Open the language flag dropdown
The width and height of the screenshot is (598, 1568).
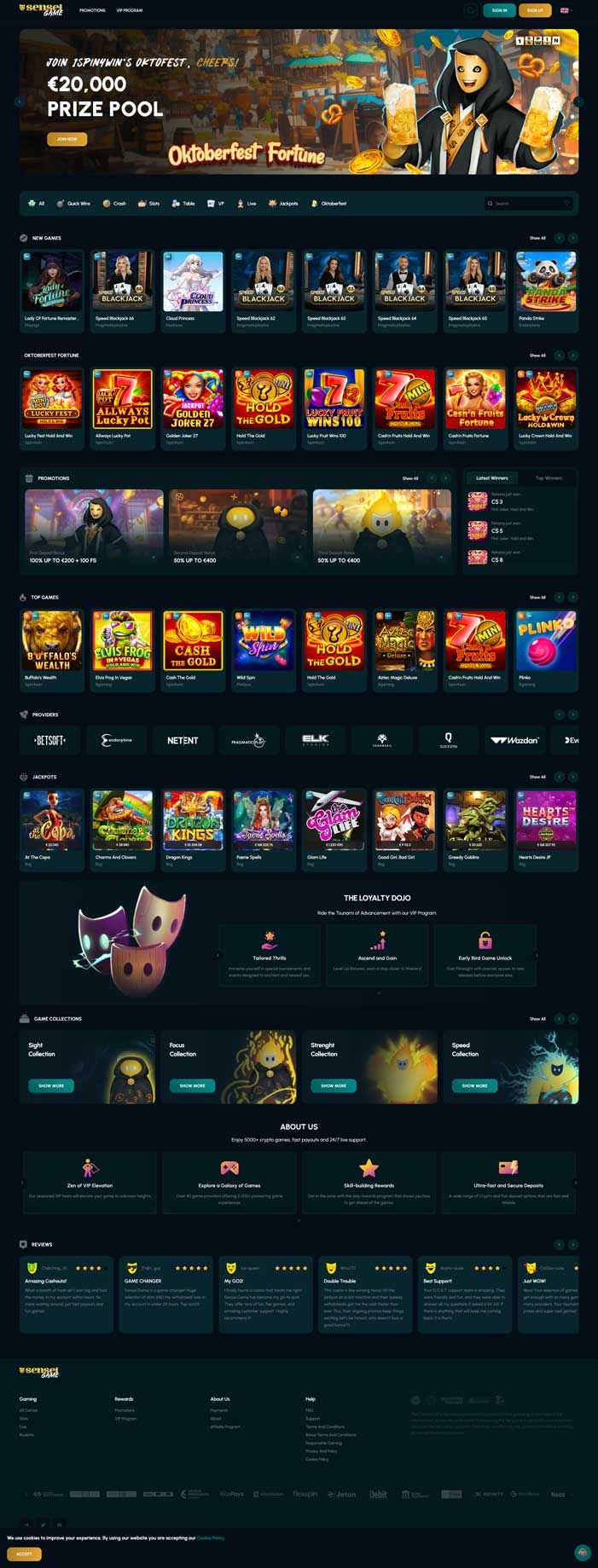(x=565, y=10)
